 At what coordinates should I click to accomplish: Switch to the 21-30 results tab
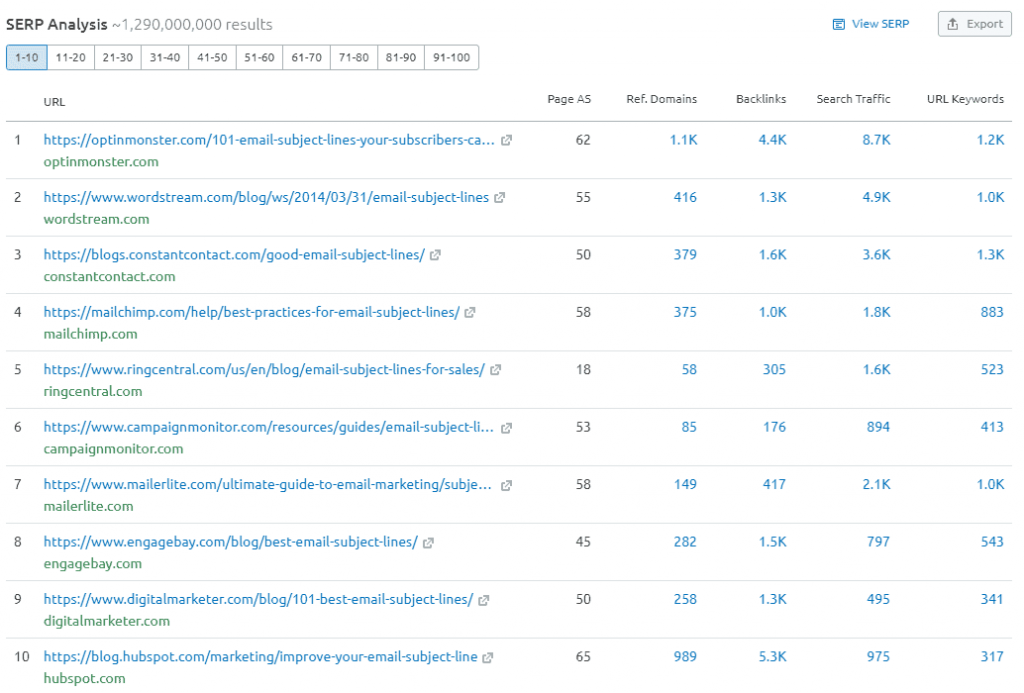[118, 57]
